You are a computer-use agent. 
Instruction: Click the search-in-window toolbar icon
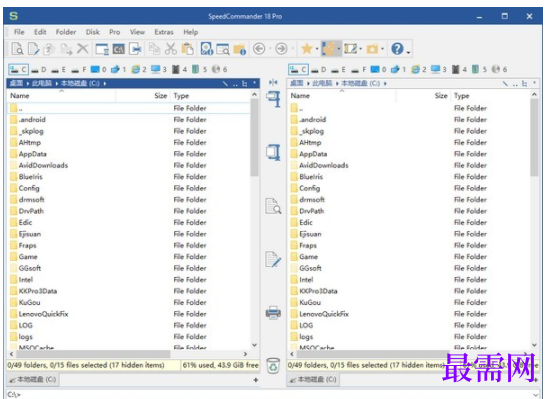pyautogui.click(x=223, y=49)
